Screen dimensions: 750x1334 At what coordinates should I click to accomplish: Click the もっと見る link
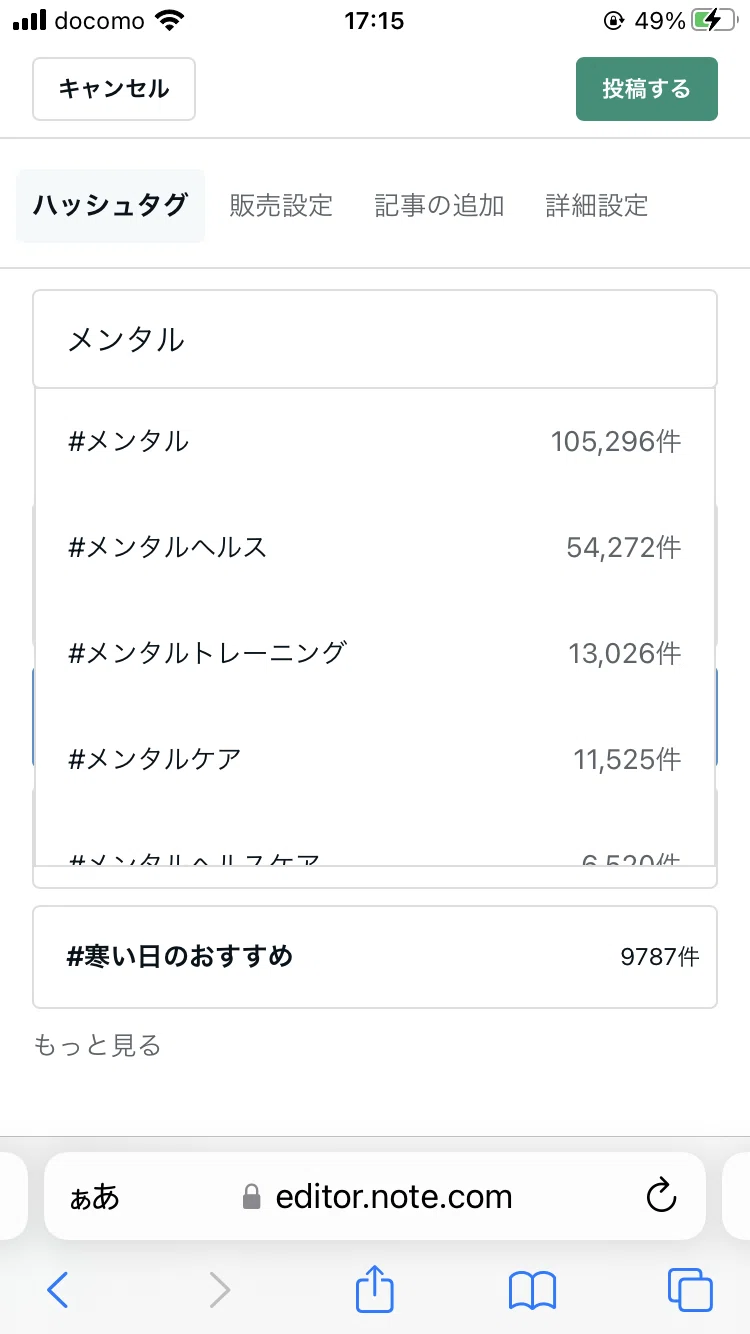pos(97,1046)
